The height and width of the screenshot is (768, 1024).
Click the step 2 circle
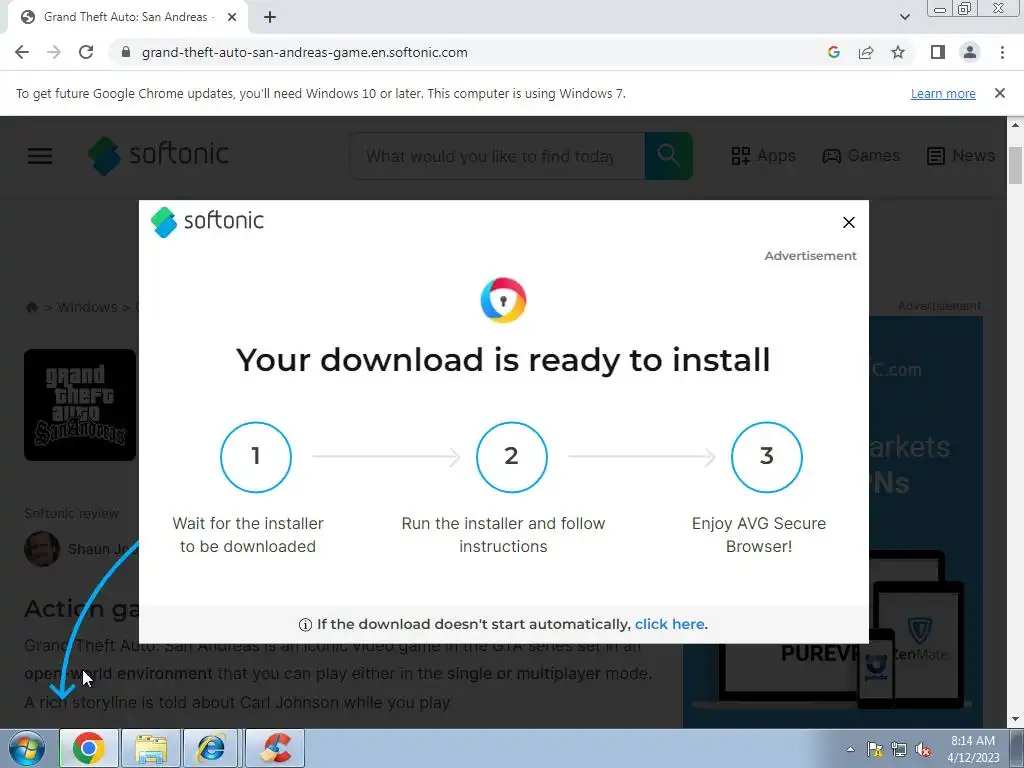511,457
